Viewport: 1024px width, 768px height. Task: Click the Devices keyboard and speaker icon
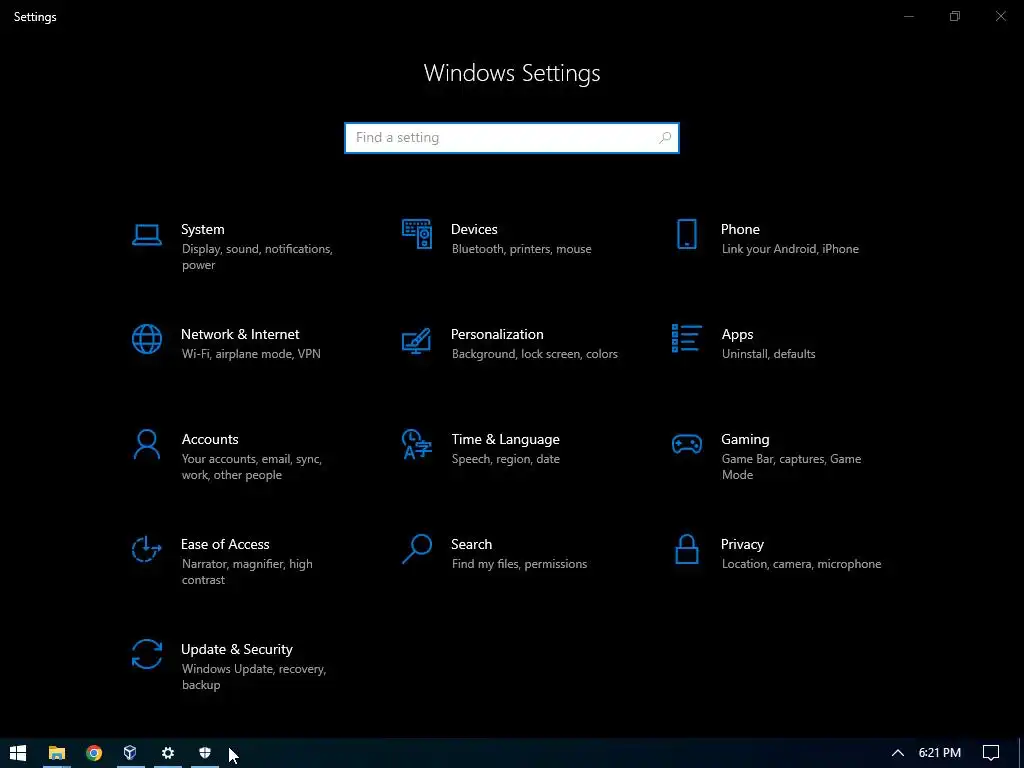(417, 234)
